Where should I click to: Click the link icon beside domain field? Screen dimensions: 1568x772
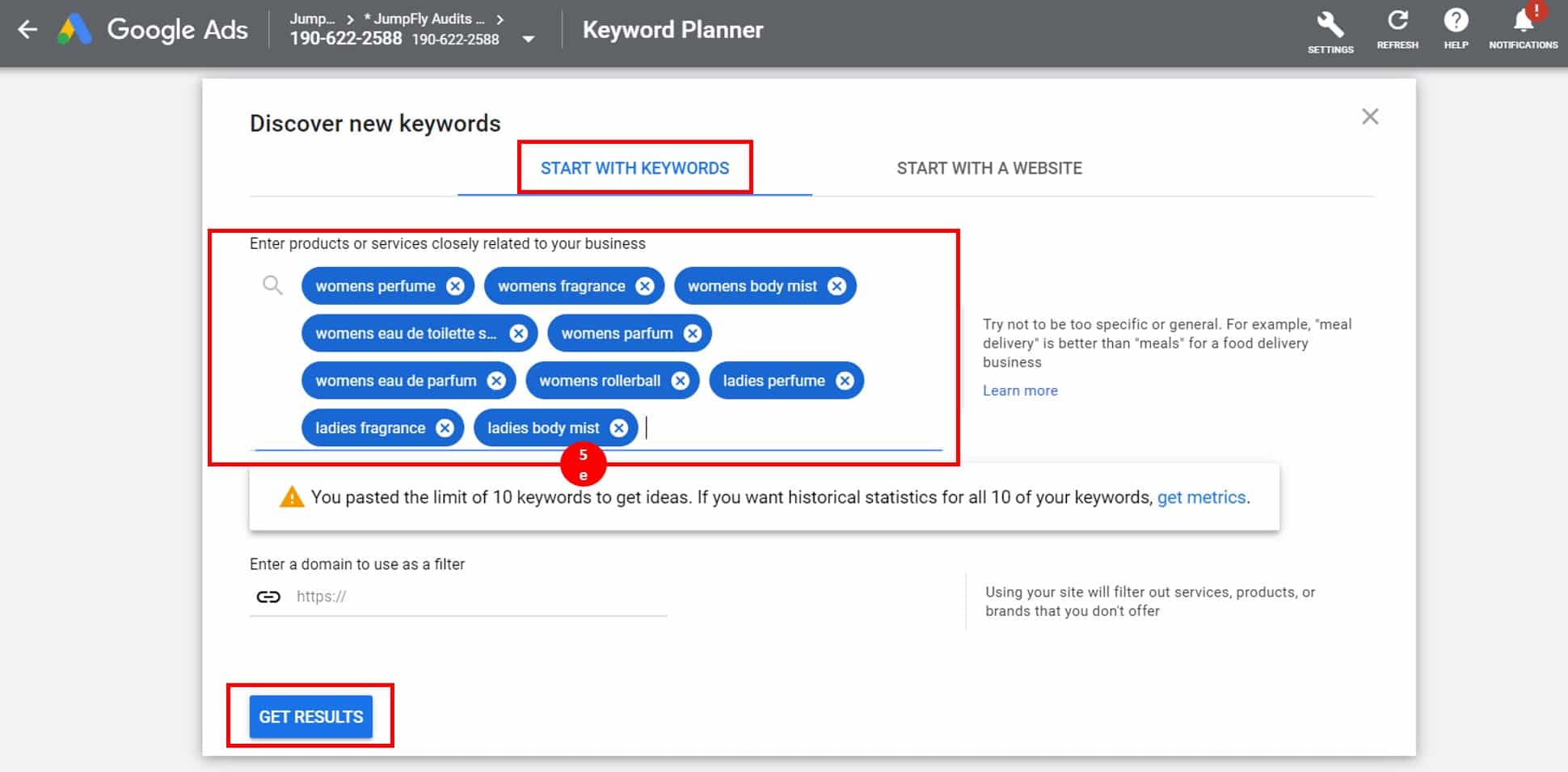point(268,597)
